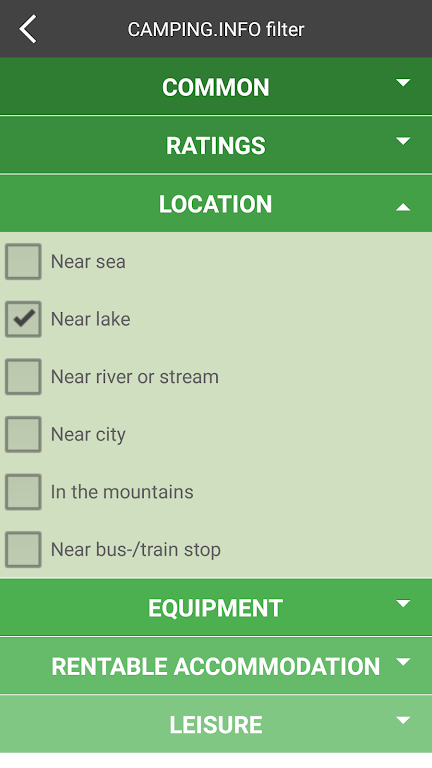
Task: Expand the RATINGS filter section
Action: point(216,145)
